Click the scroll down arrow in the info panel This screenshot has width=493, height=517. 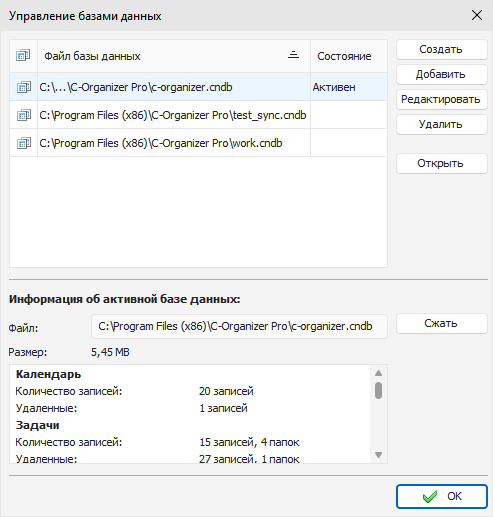pos(378,455)
